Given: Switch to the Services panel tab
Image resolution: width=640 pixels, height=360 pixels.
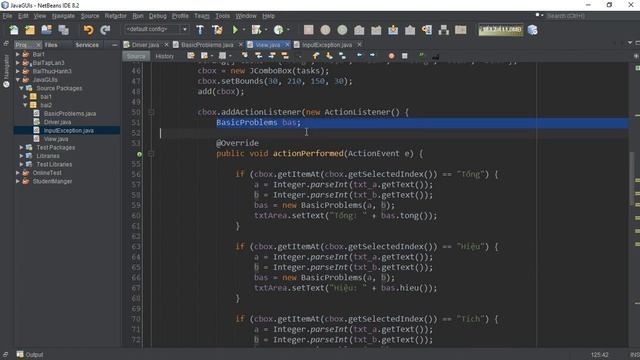Looking at the screenshot, I should (x=87, y=45).
